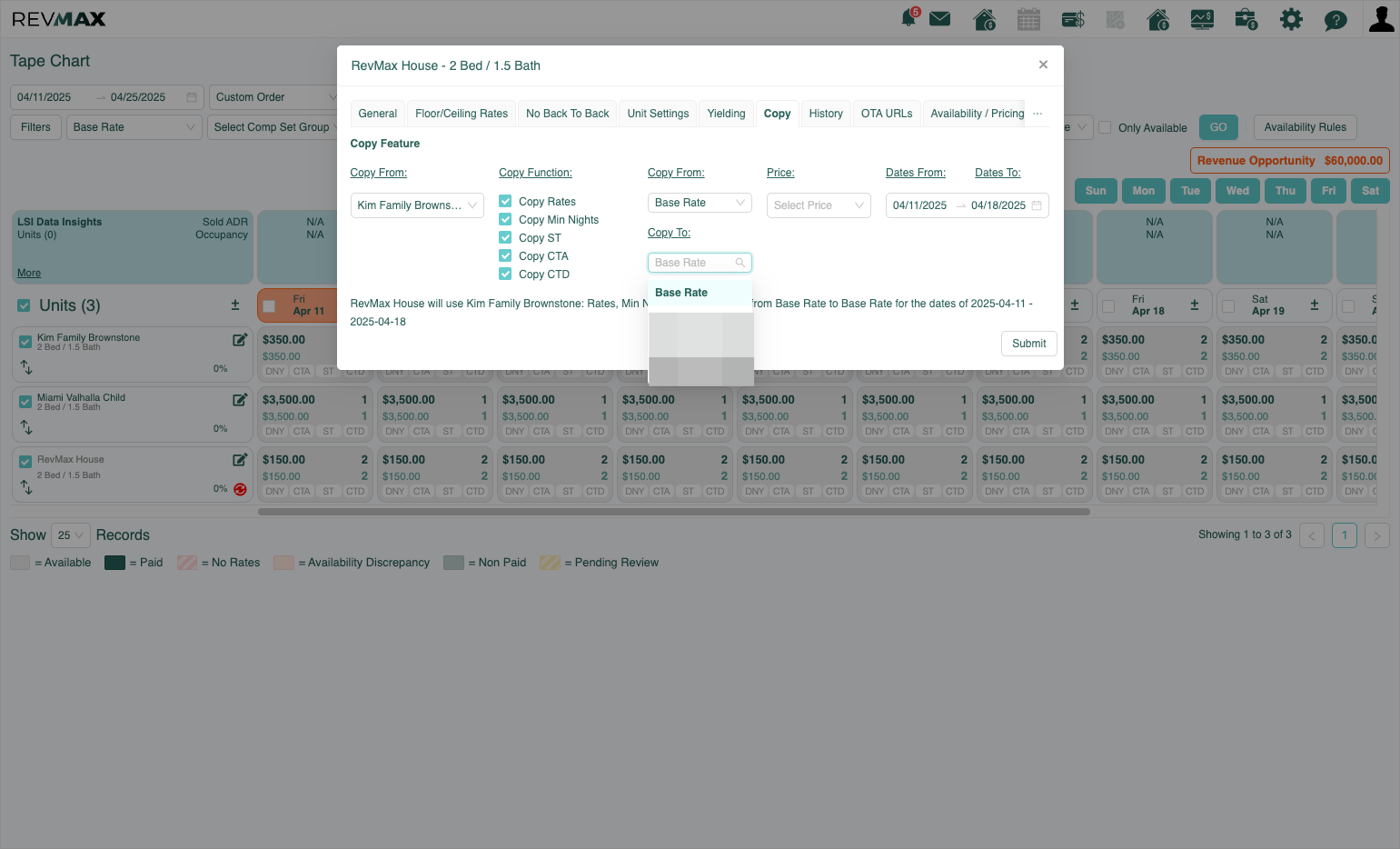Open the notifications bell icon
This screenshot has width=1400, height=849.
coord(909,19)
